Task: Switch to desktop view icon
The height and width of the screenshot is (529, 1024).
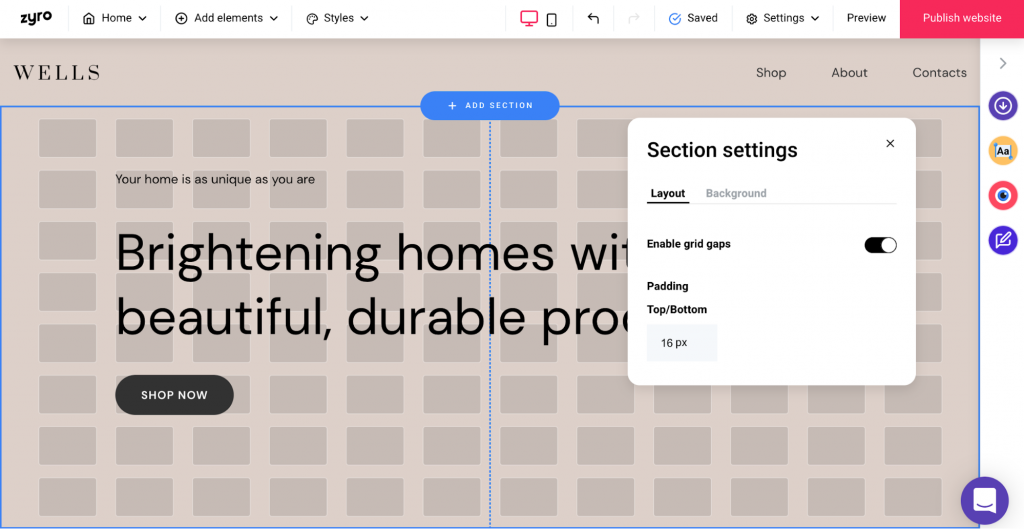Action: click(529, 18)
